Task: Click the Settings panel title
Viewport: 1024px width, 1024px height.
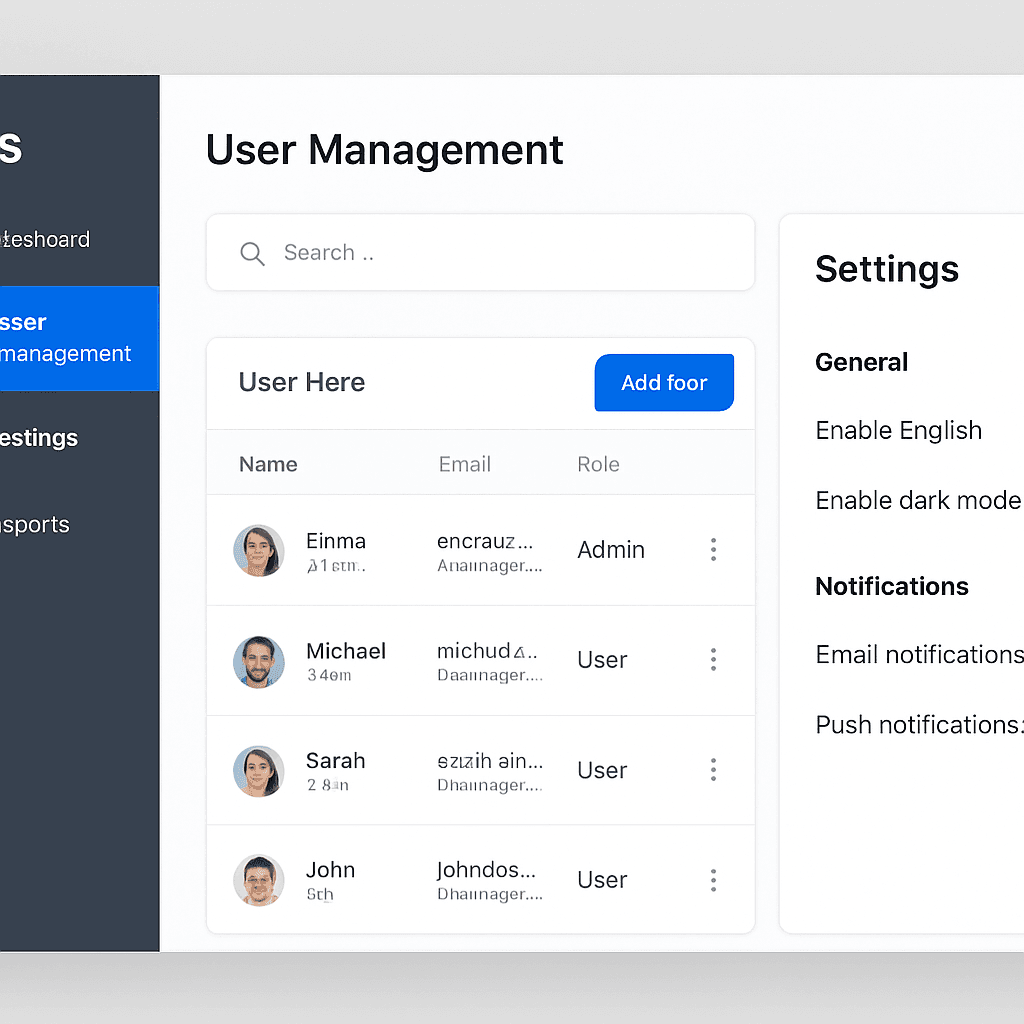Action: [x=887, y=270]
